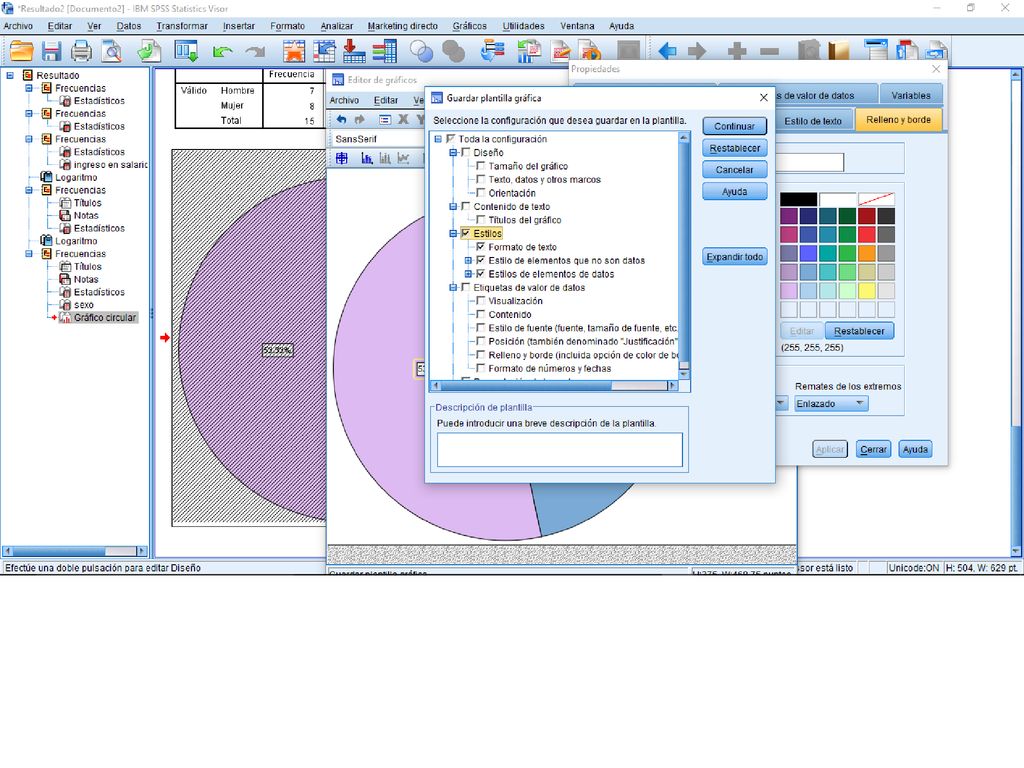Click Redo arrow in Editor de gráficos toolbar
This screenshot has width=1024, height=768.
pos(359,120)
